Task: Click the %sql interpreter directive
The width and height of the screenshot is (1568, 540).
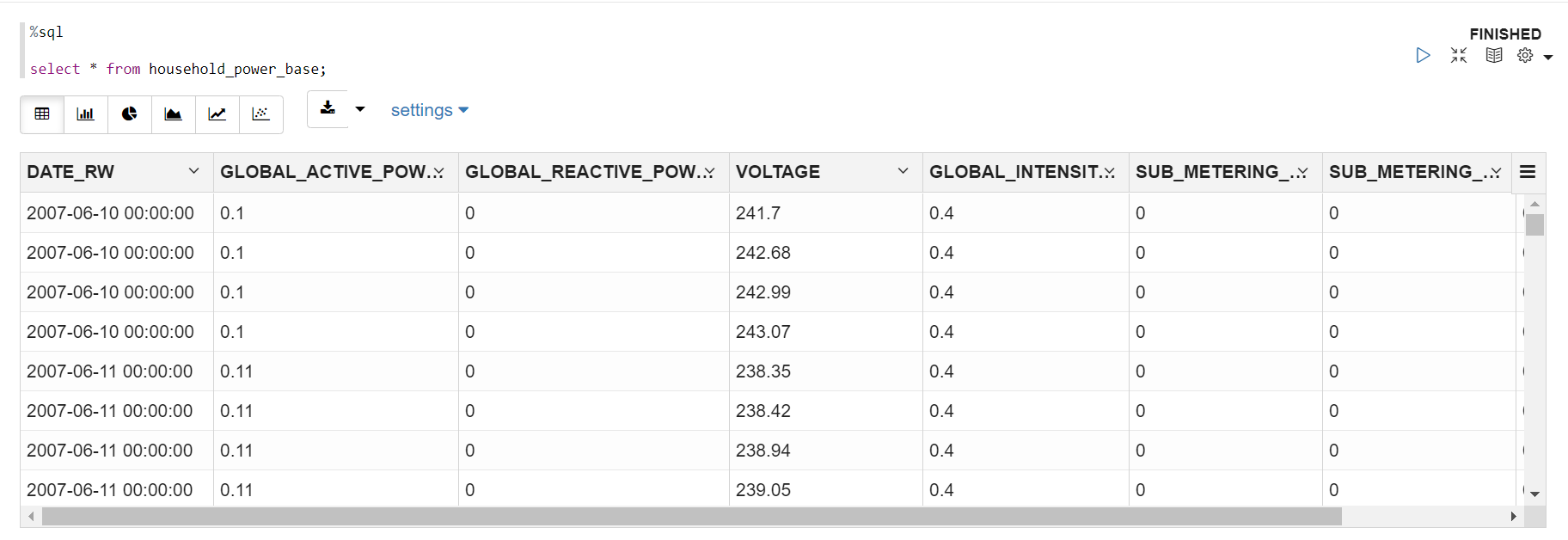Action: [46, 32]
